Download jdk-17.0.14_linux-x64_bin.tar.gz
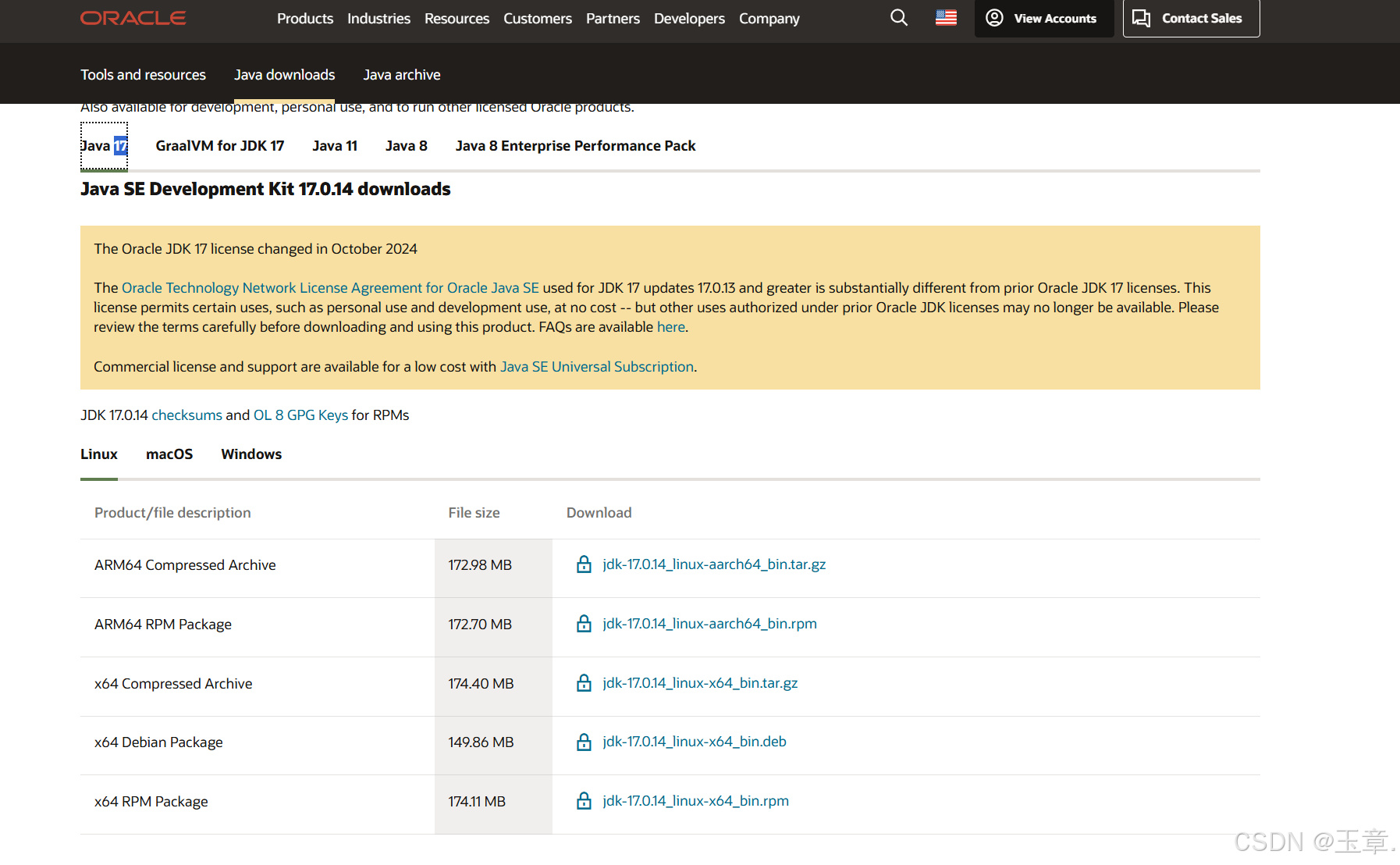The height and width of the screenshot is (865, 1400). (700, 683)
